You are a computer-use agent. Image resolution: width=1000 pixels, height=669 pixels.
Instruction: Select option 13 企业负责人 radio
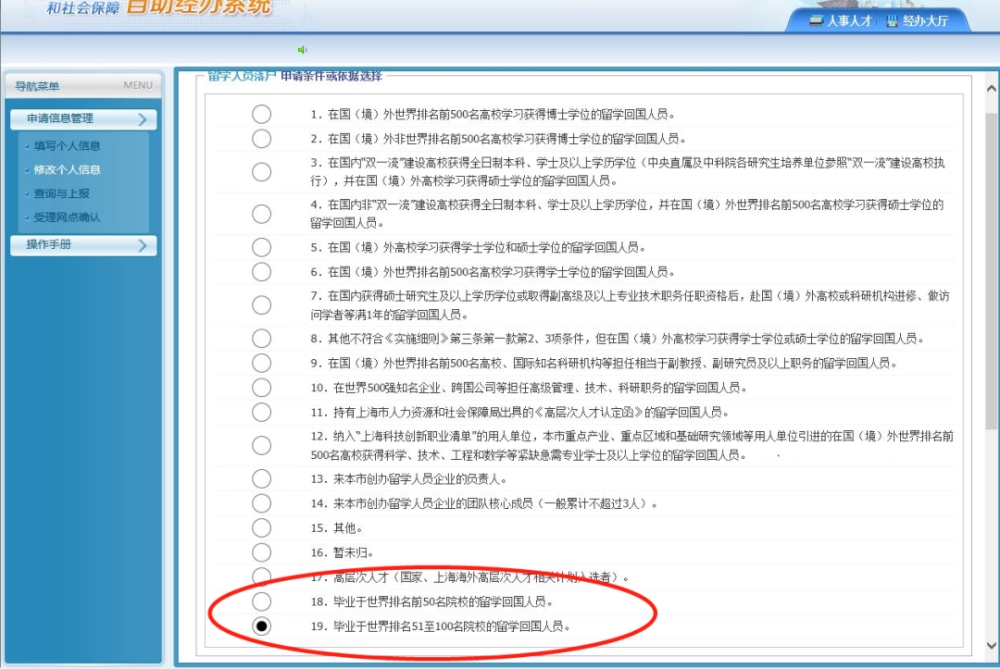point(261,478)
